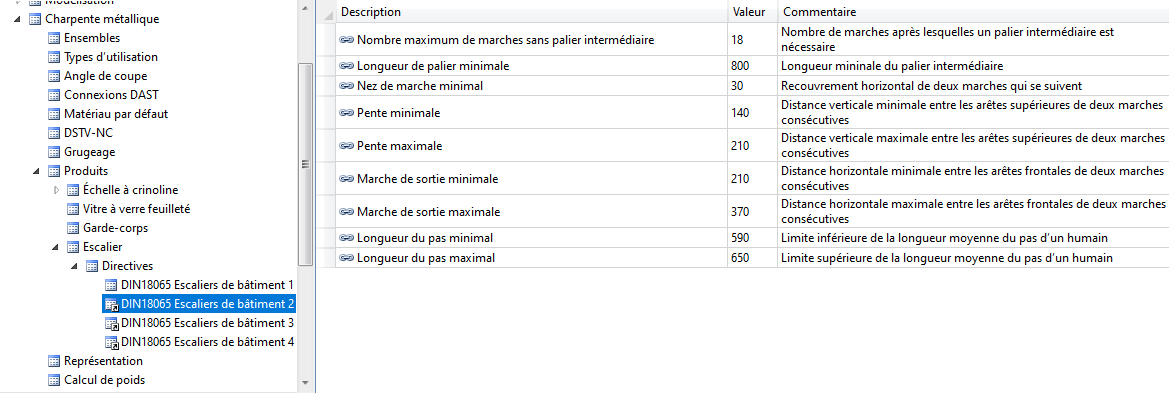This screenshot has height=393, width=1169.
Task: Expand the Échelle à crinoline node
Action: point(57,190)
